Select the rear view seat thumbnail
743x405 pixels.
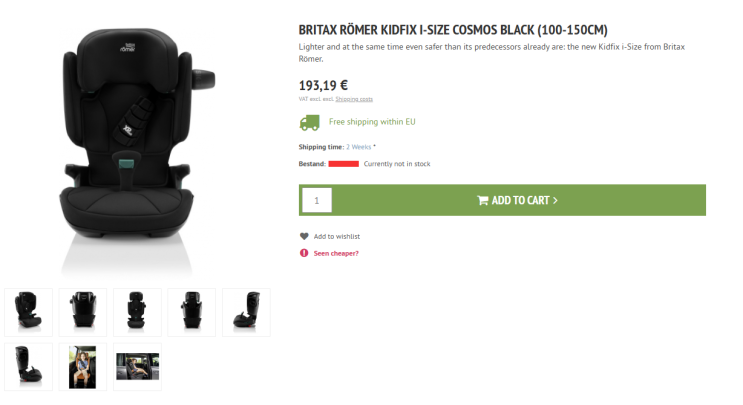[83, 312]
